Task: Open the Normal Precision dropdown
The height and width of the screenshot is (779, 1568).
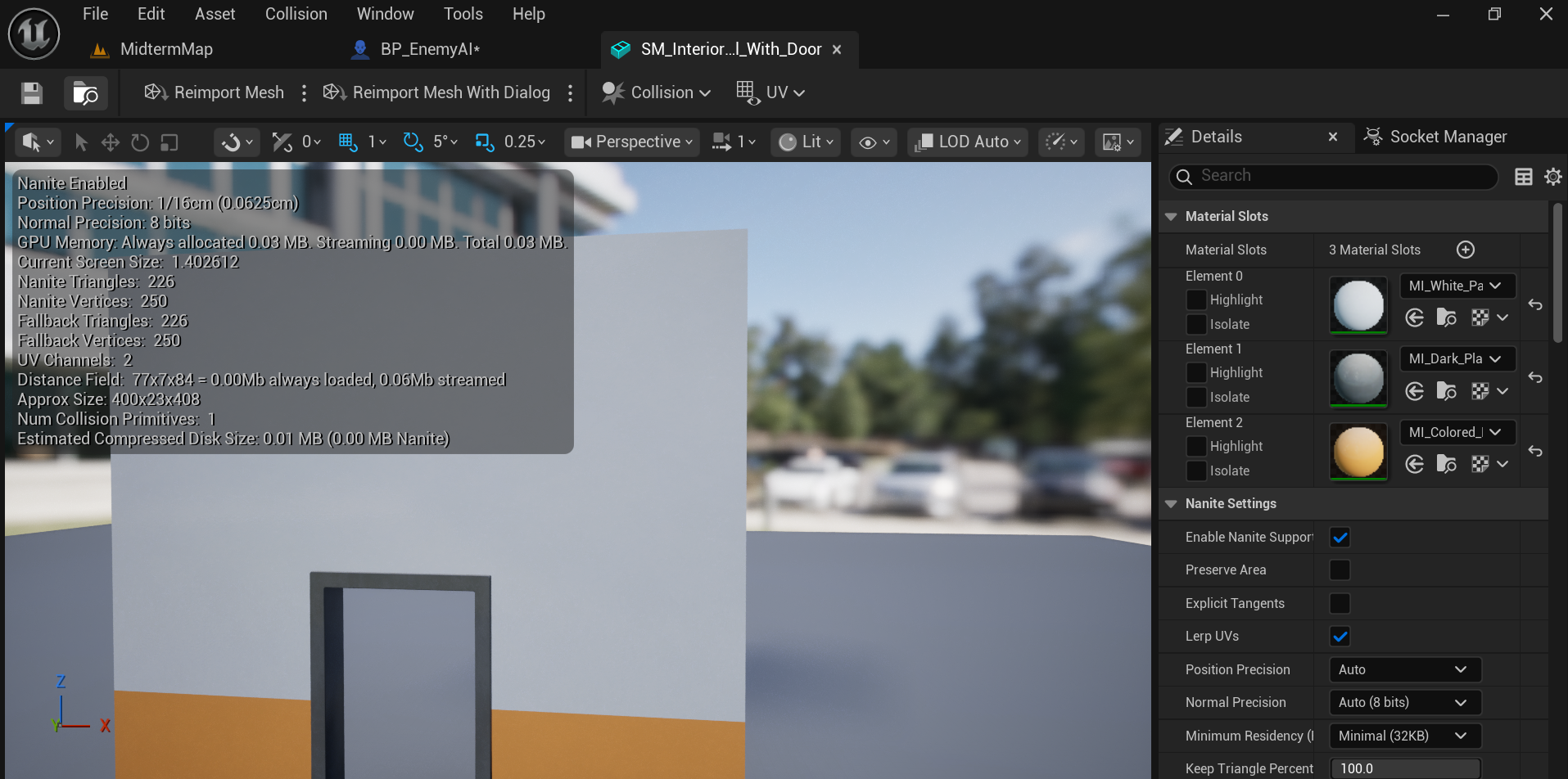Action: (x=1405, y=703)
